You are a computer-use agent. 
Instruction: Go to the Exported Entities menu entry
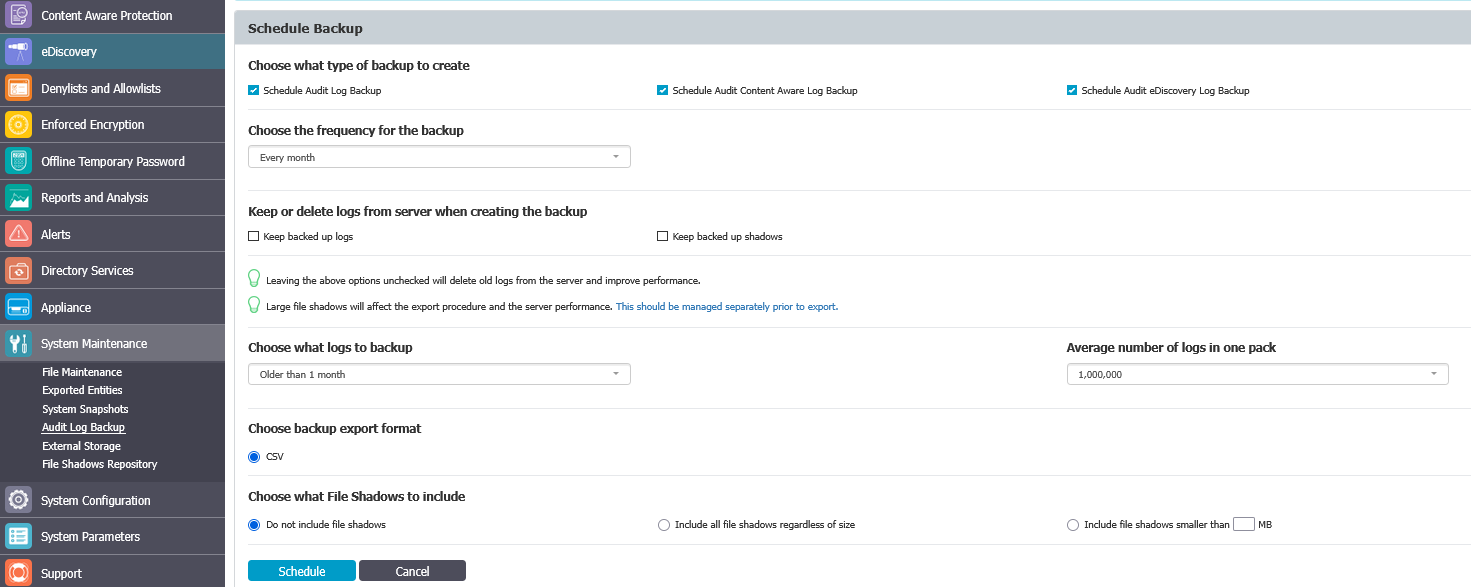(x=81, y=390)
